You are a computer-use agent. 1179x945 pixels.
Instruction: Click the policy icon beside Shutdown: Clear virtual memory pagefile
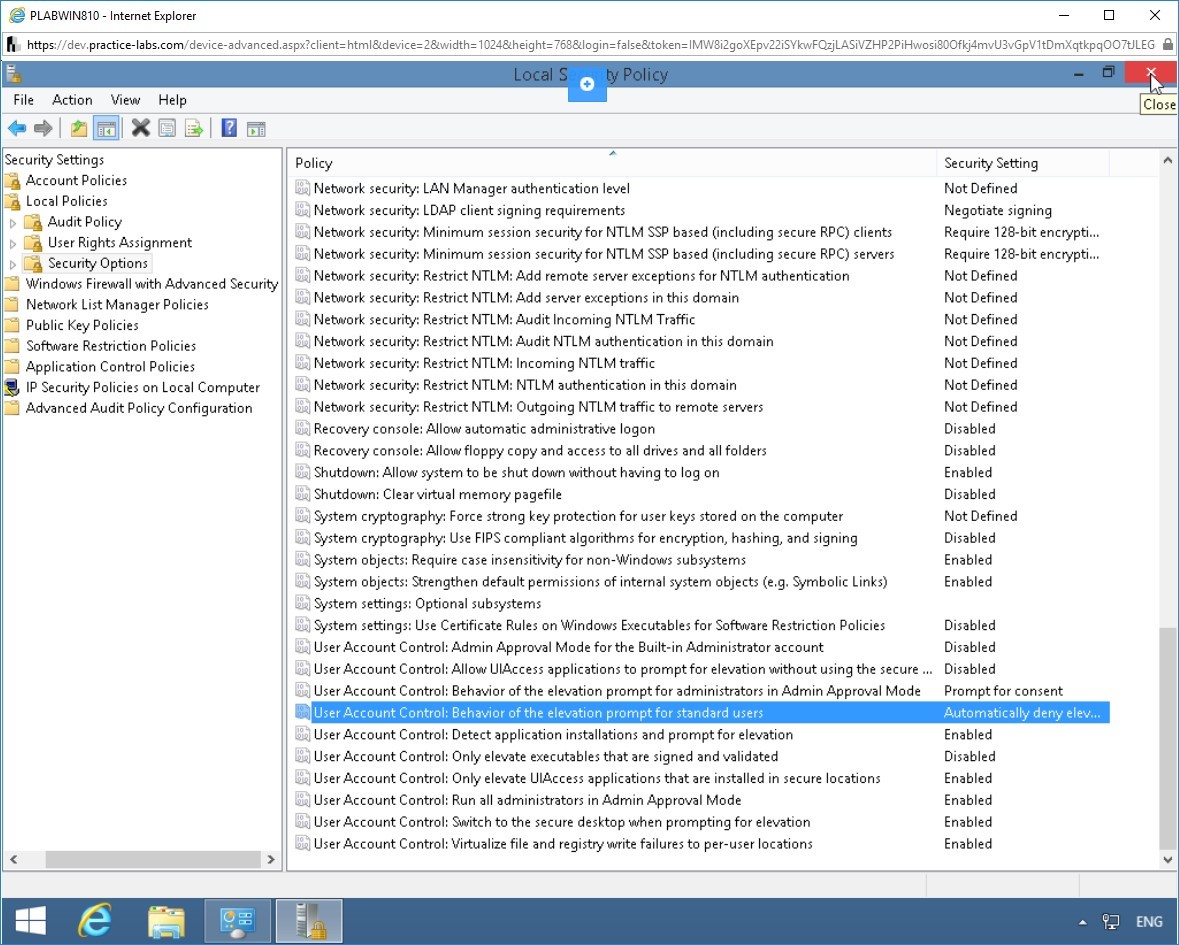click(302, 494)
